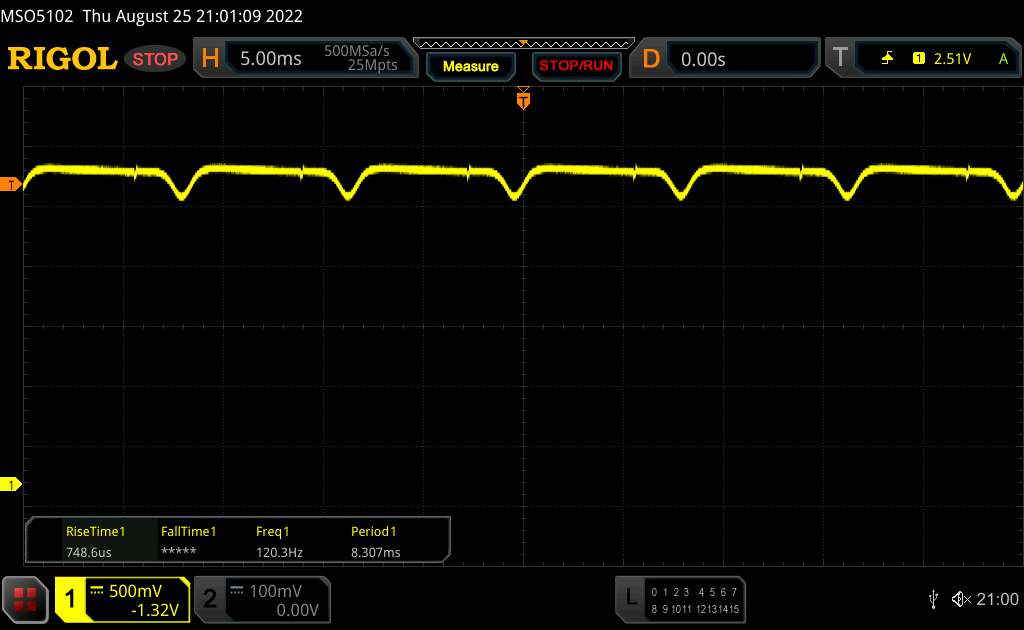
Task: Click the orange trigger level marker on left
Action: point(10,185)
